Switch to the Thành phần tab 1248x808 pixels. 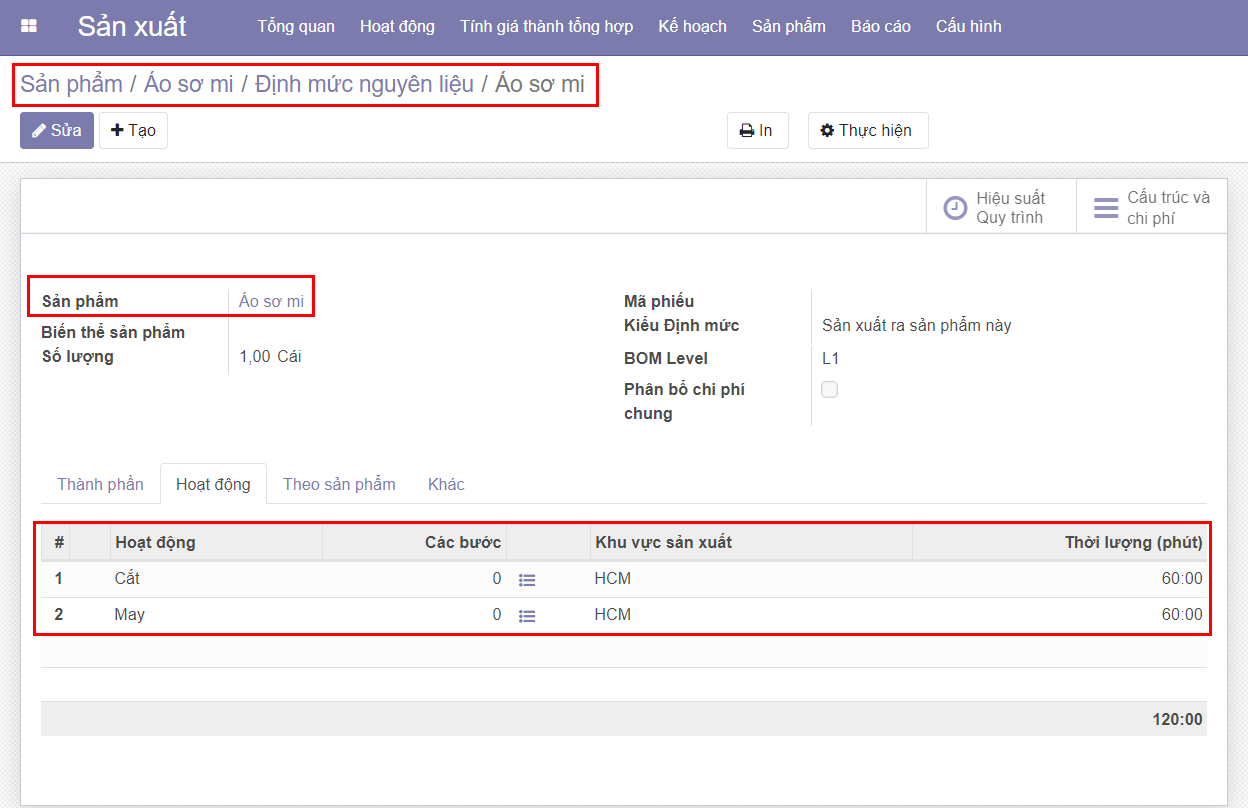pyautogui.click(x=100, y=485)
